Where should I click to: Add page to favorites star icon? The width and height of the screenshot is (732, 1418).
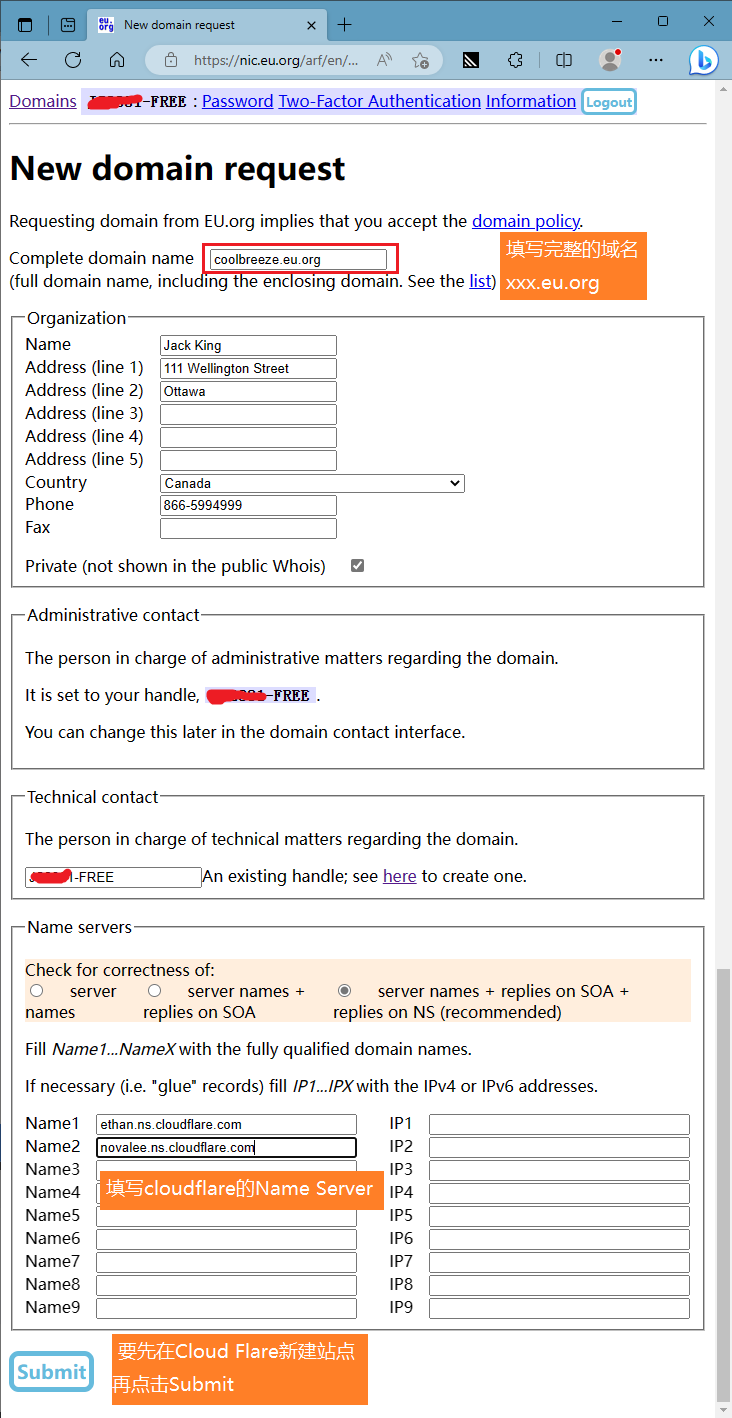point(420,60)
